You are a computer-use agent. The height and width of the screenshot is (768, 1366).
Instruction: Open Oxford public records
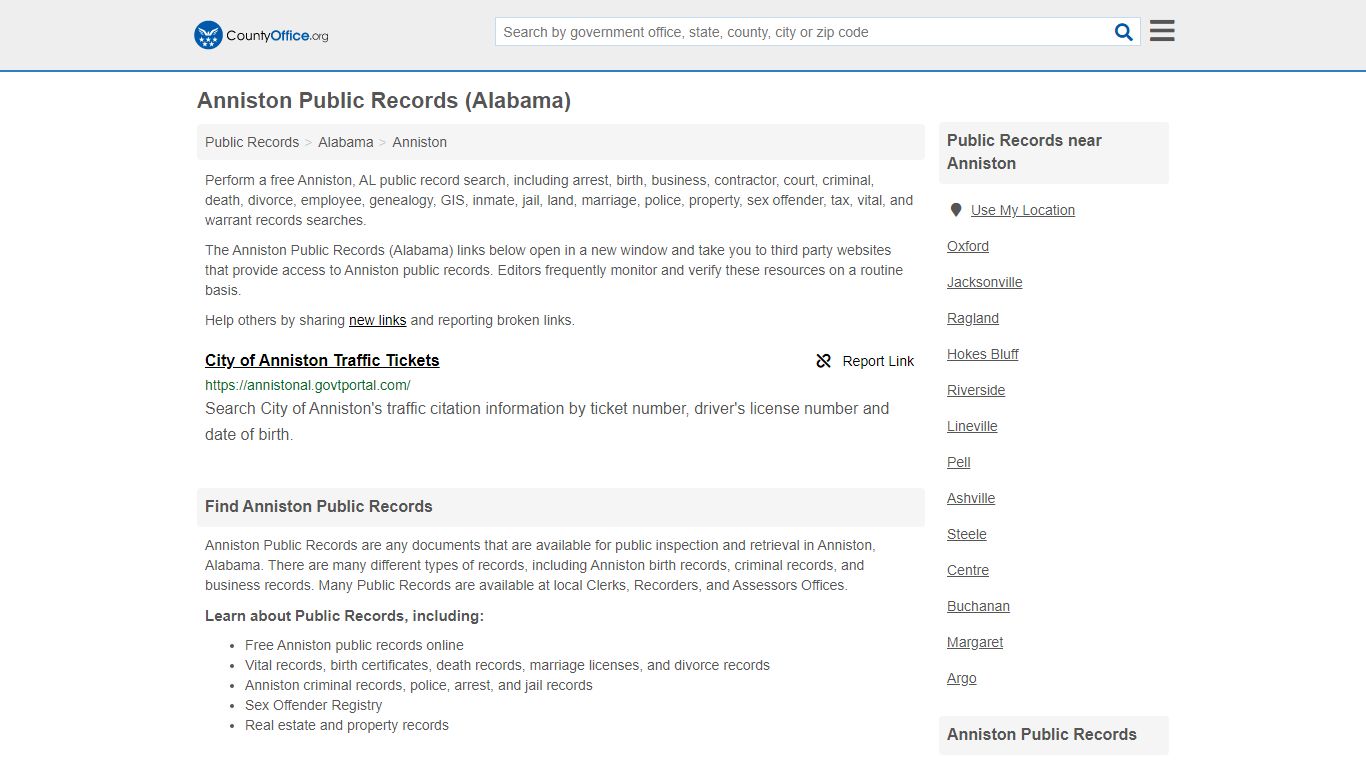[968, 246]
